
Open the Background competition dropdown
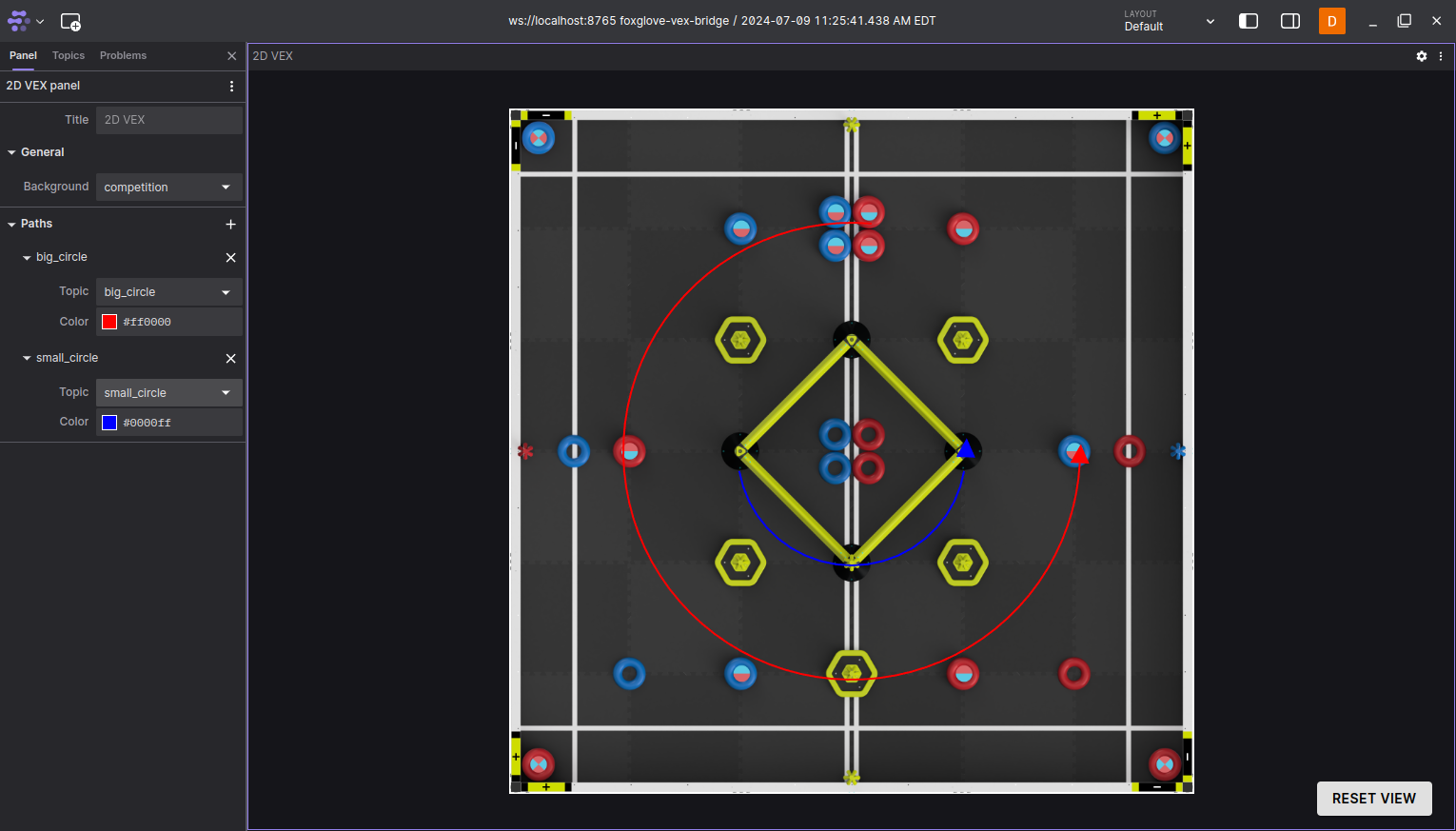pyautogui.click(x=168, y=188)
